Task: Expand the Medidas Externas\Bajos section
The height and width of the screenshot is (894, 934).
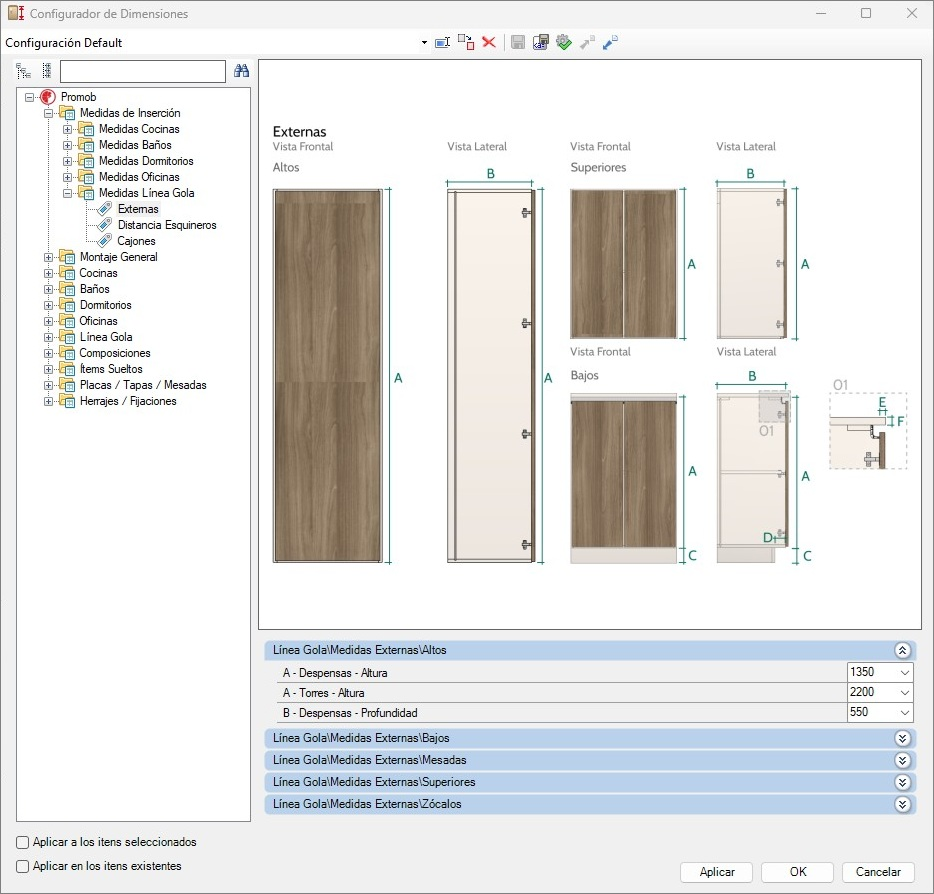Action: (902, 738)
